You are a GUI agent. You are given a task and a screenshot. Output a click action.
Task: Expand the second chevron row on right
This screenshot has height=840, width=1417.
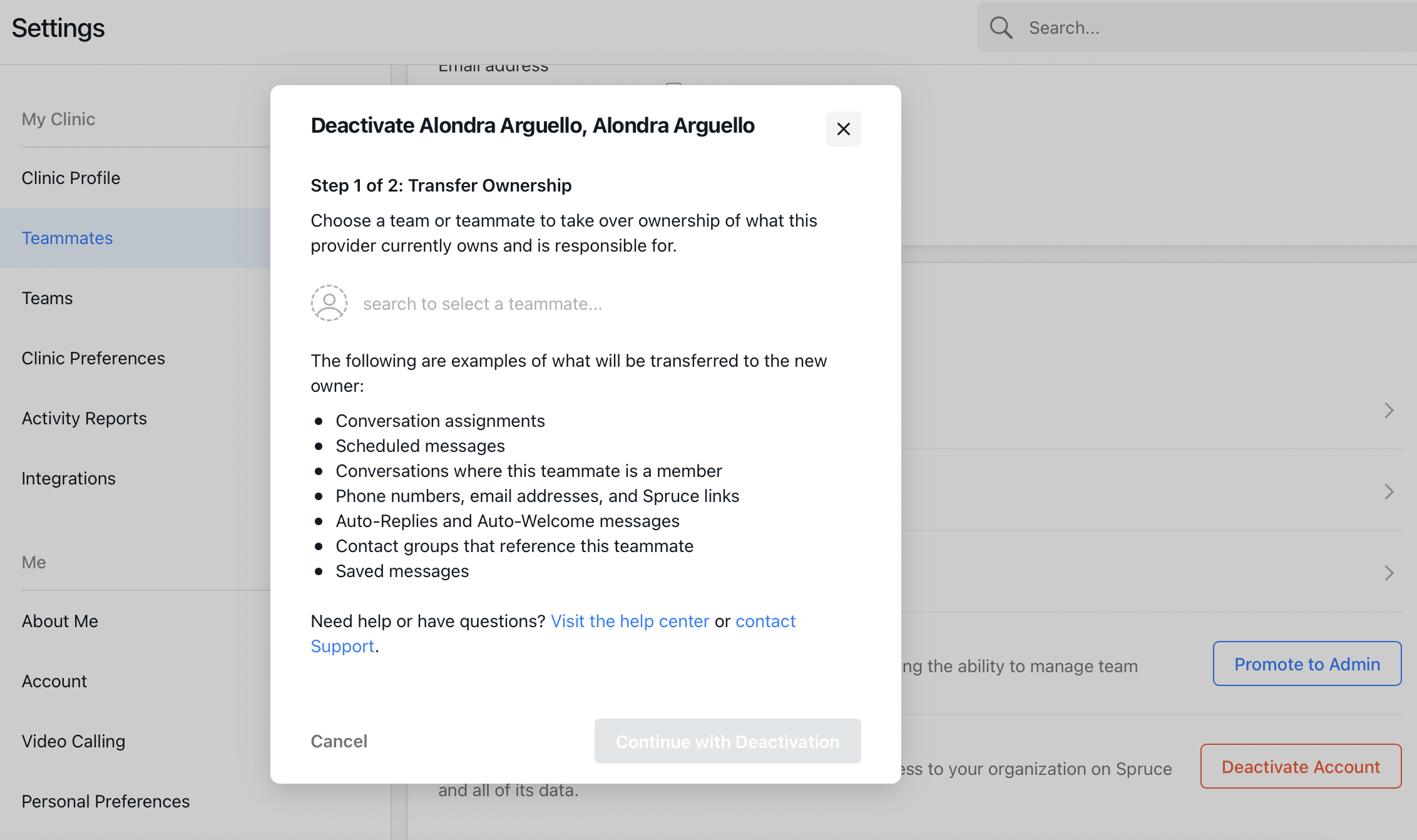click(x=1389, y=492)
